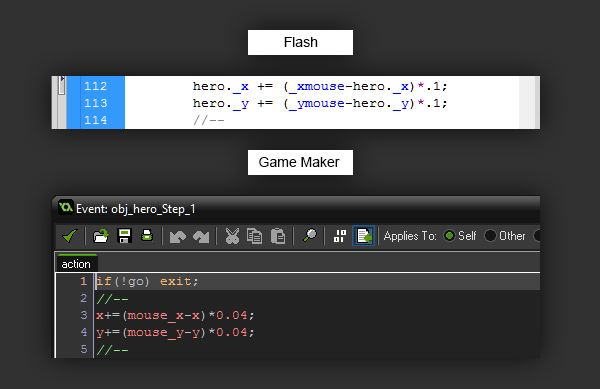600x389 pixels.
Task: Select the Other radio button
Action: tap(490, 236)
